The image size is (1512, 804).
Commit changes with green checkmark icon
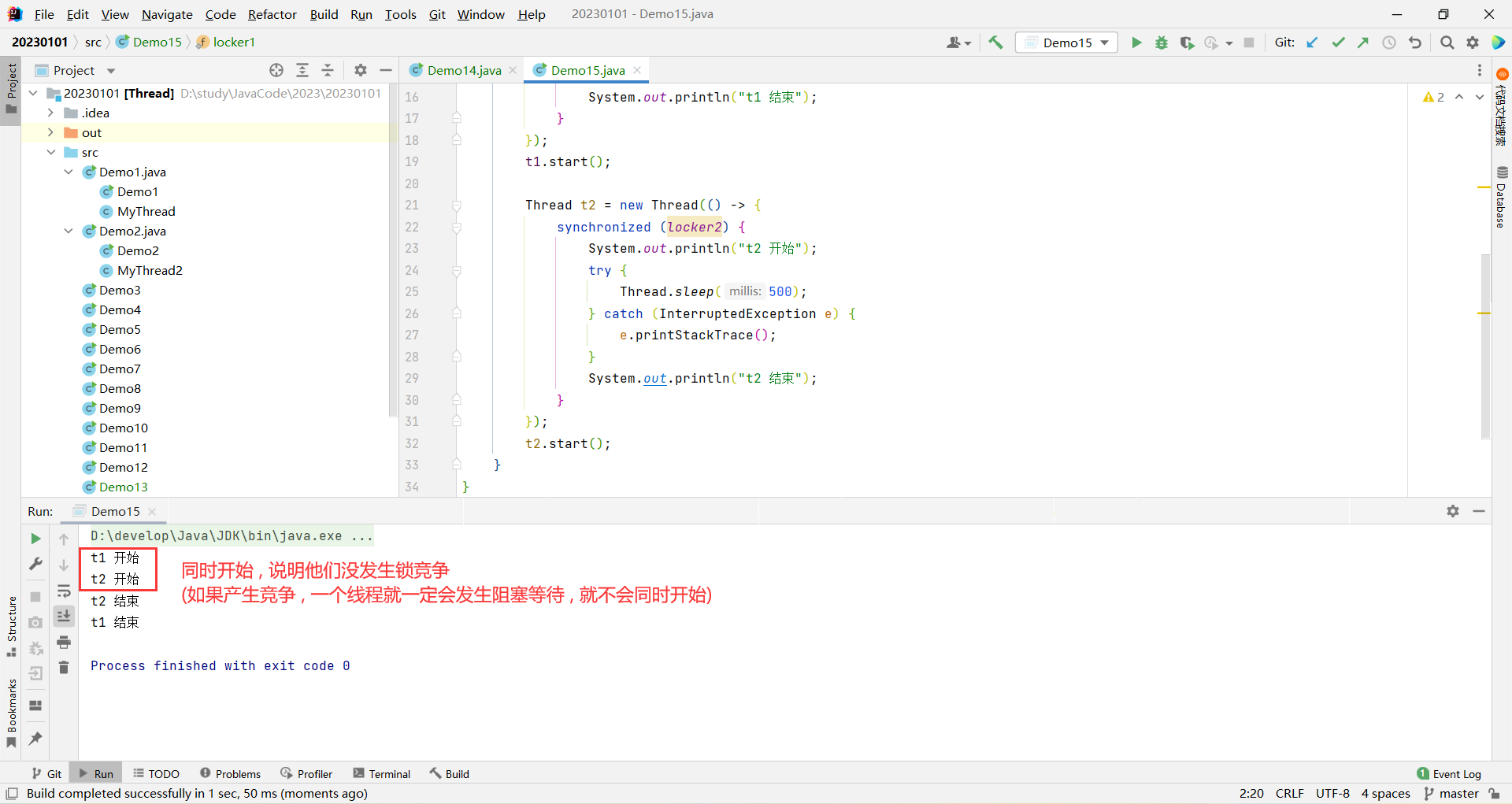(x=1338, y=43)
